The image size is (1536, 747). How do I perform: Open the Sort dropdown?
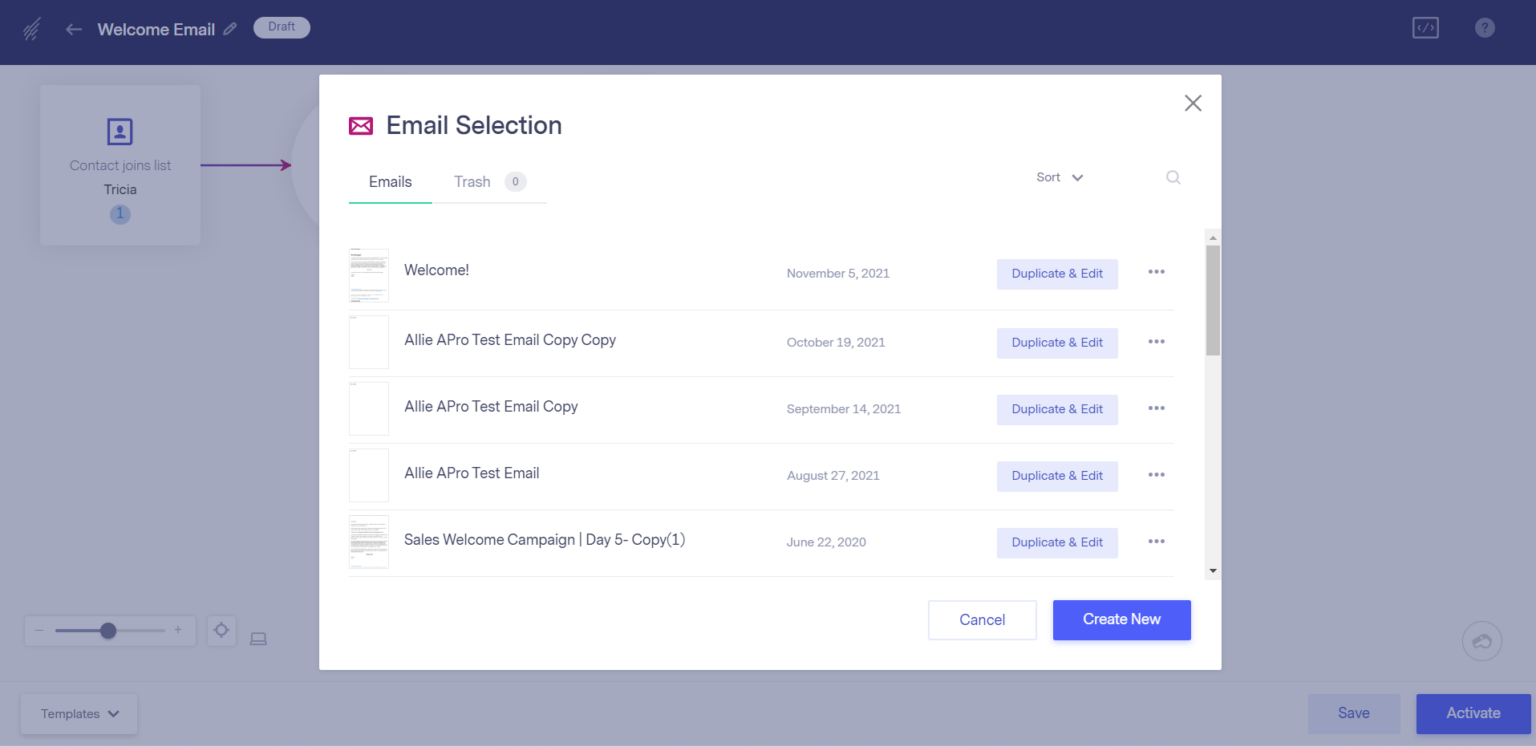pyautogui.click(x=1058, y=177)
